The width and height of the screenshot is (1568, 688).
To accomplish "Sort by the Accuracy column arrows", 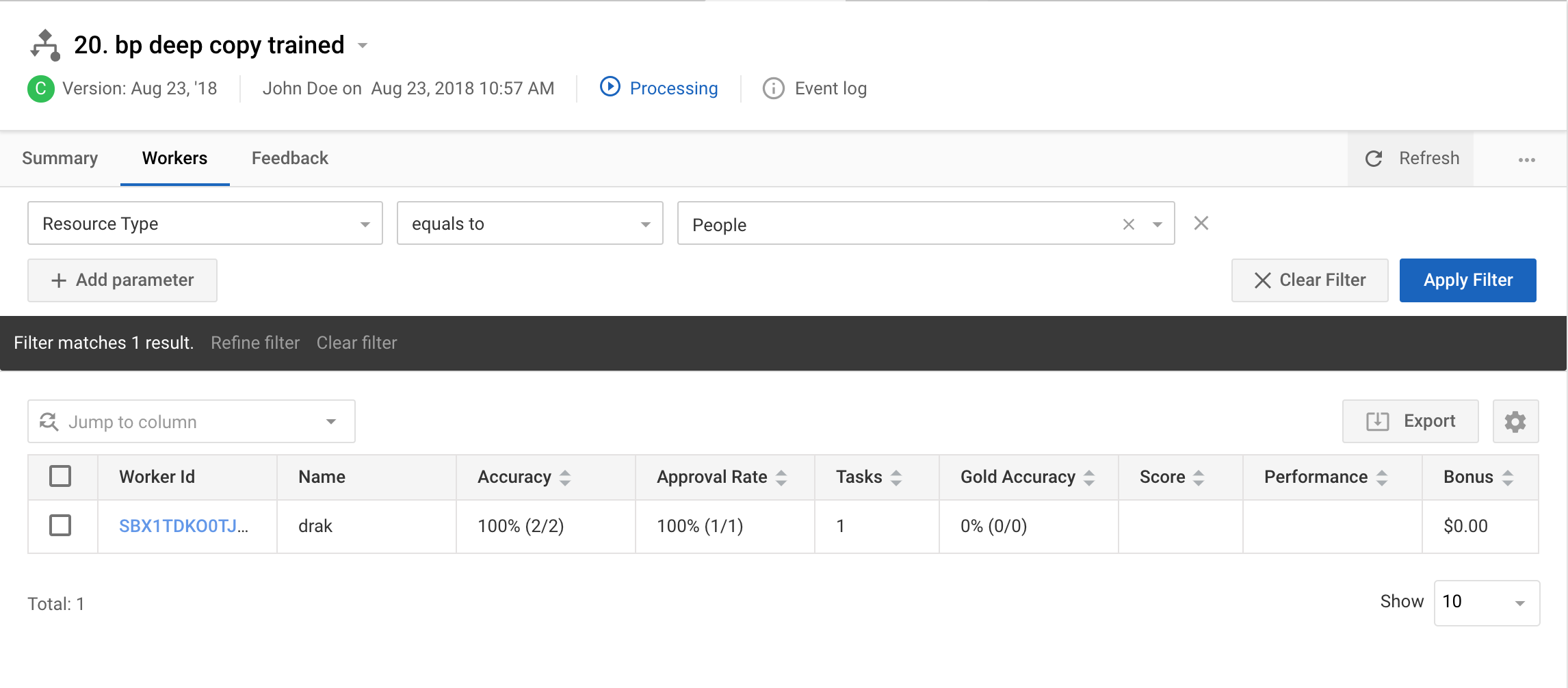I will point(565,478).
